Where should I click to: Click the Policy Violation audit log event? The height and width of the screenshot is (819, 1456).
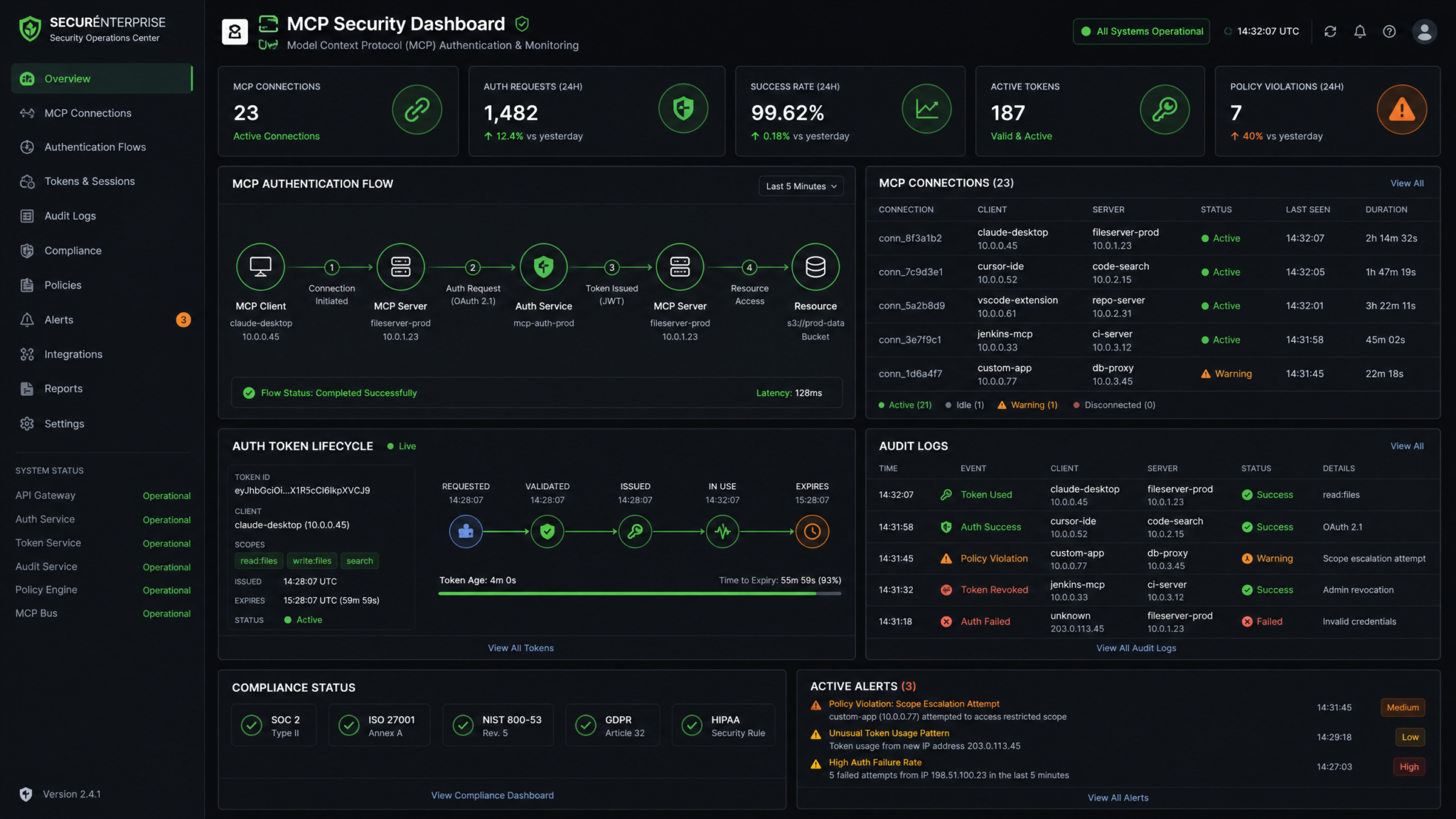[x=993, y=559]
